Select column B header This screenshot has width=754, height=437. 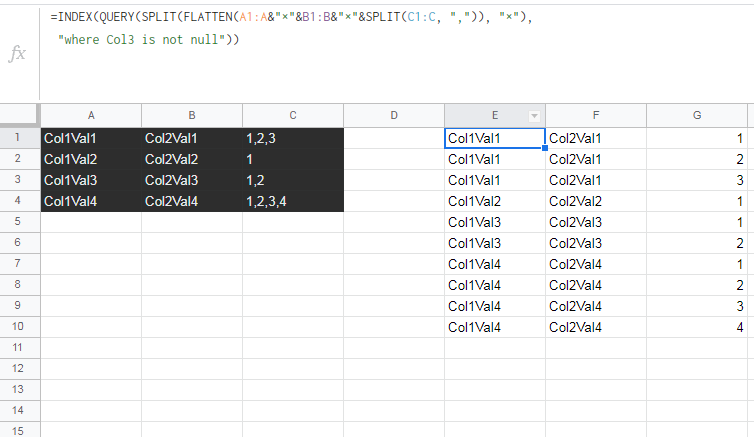[192, 115]
